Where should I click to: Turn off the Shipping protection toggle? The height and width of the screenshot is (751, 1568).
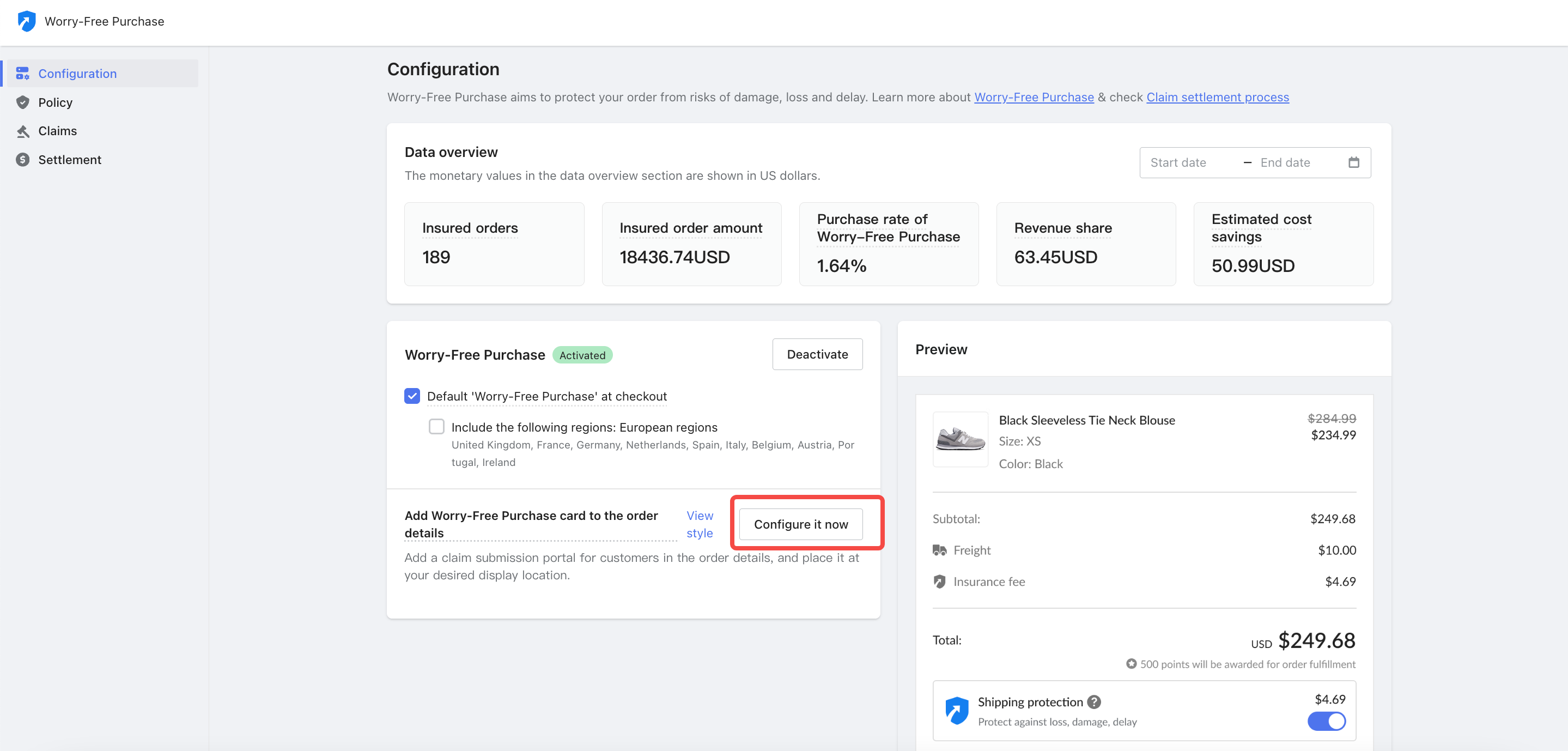pyautogui.click(x=1326, y=722)
